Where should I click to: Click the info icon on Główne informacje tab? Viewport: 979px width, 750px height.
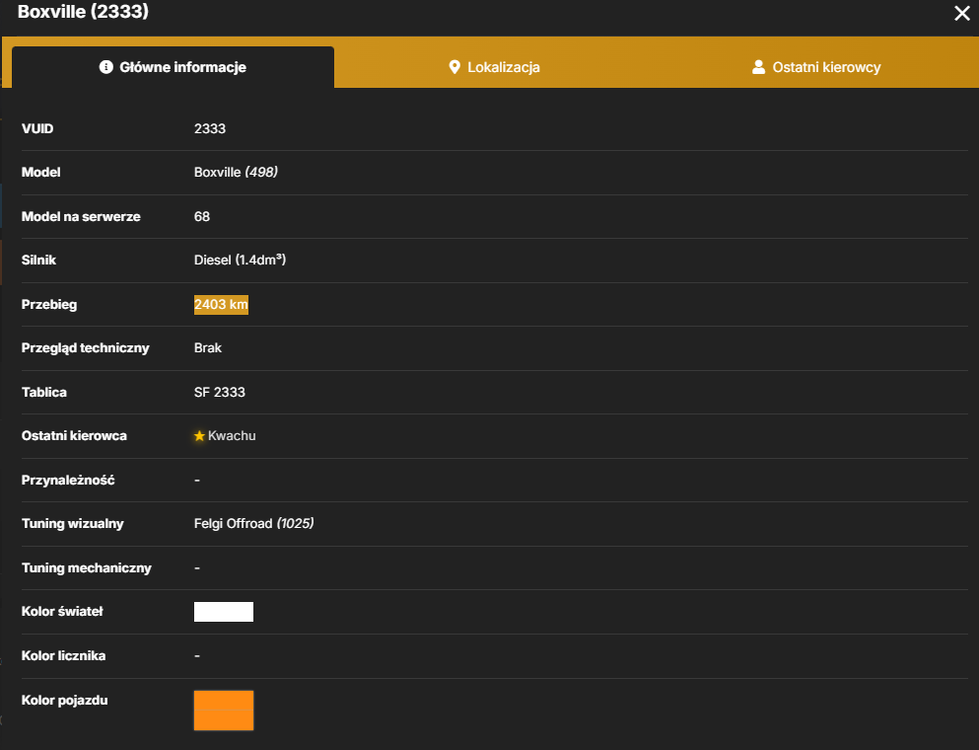(106, 67)
